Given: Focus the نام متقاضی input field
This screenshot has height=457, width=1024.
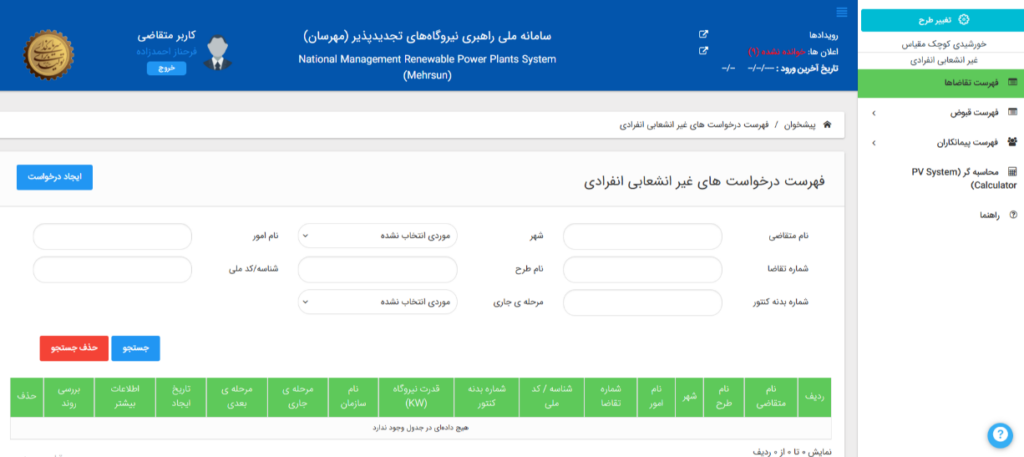Looking at the screenshot, I should click(643, 236).
